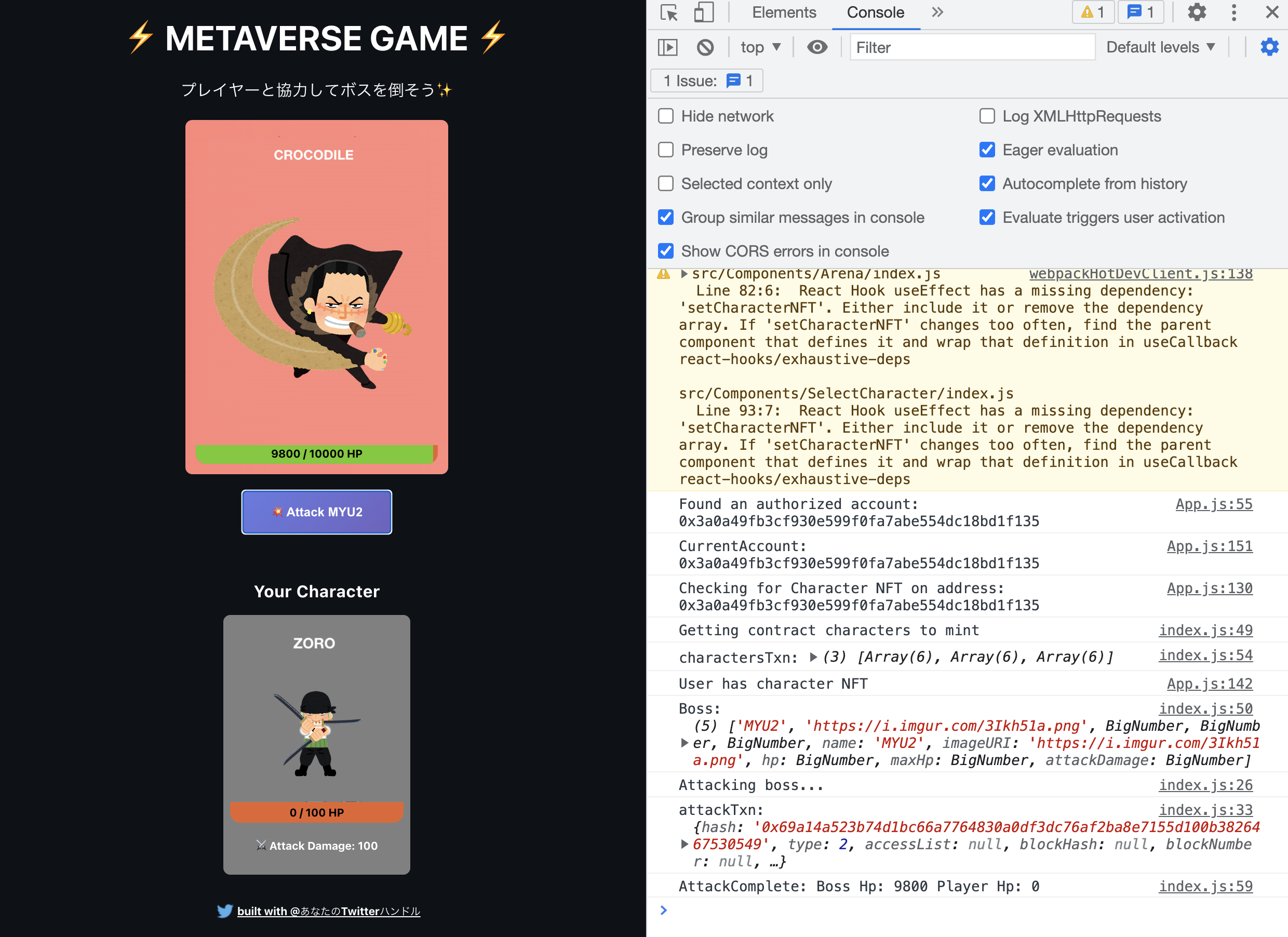The height and width of the screenshot is (937, 1288).
Task: Click the 'User has character NFT' log
Action: 773,683
